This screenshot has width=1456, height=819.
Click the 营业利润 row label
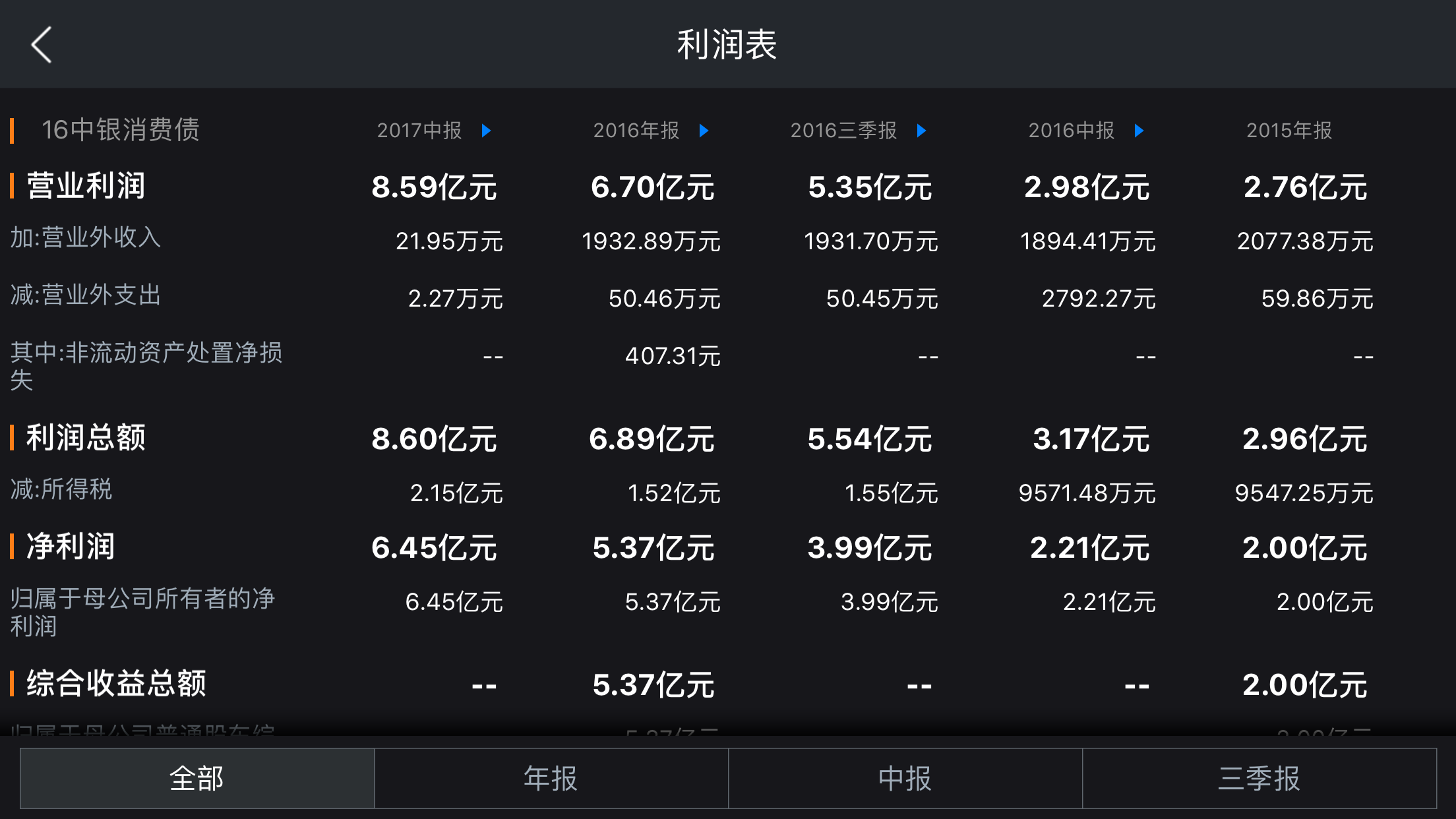(x=86, y=186)
